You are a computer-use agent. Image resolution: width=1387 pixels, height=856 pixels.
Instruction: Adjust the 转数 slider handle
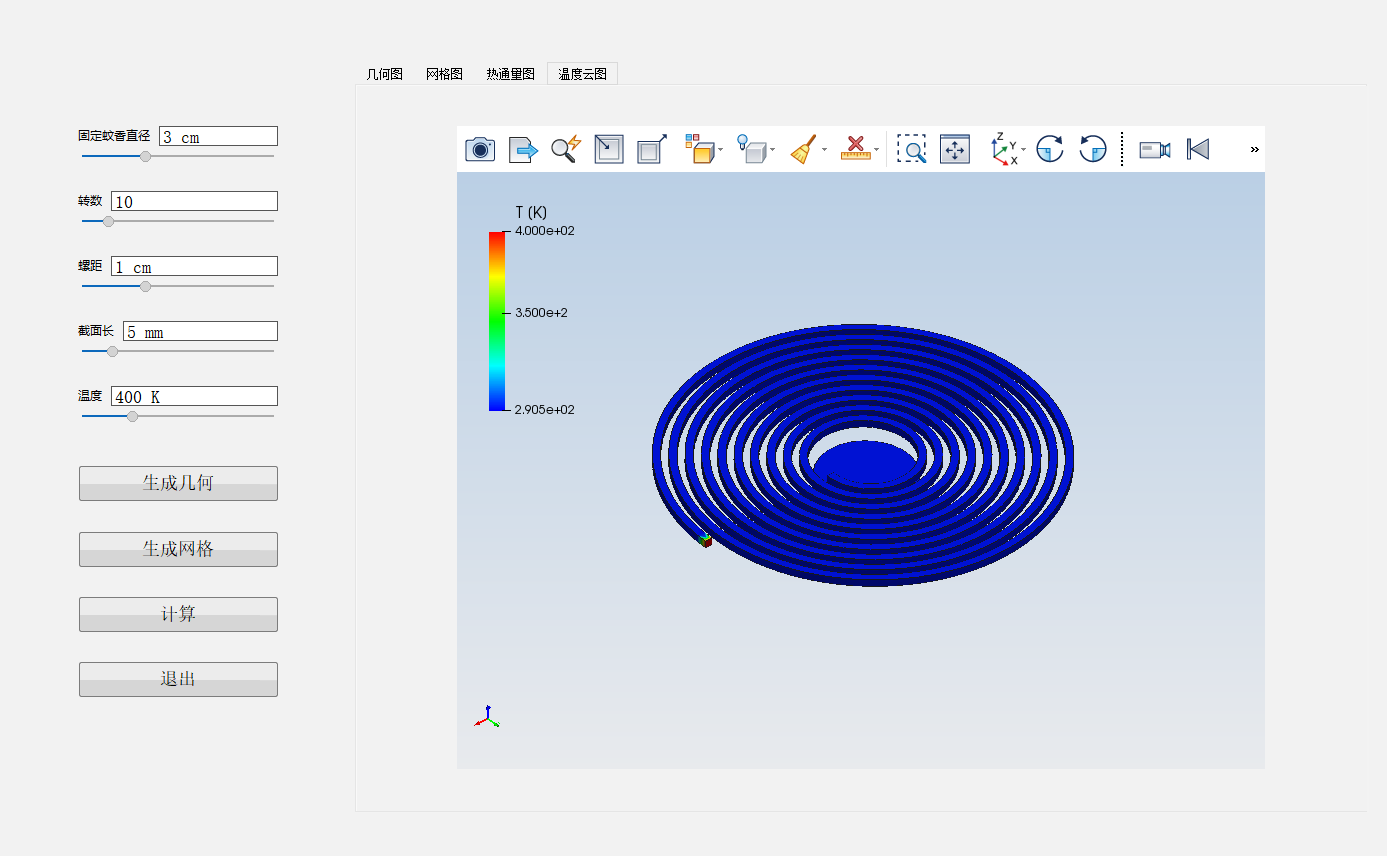tap(108, 221)
